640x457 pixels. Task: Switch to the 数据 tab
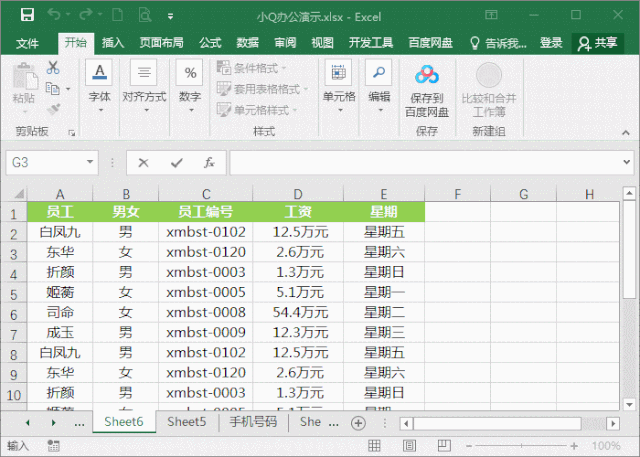click(248, 42)
